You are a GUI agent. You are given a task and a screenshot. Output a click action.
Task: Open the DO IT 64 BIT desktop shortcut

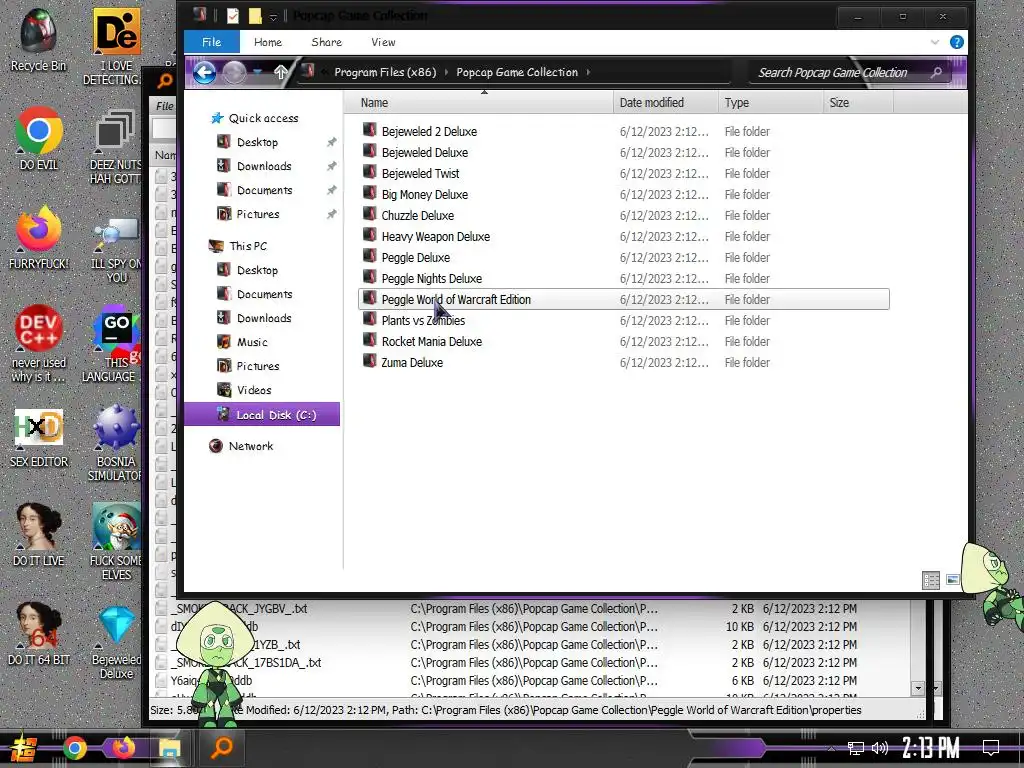tap(39, 634)
